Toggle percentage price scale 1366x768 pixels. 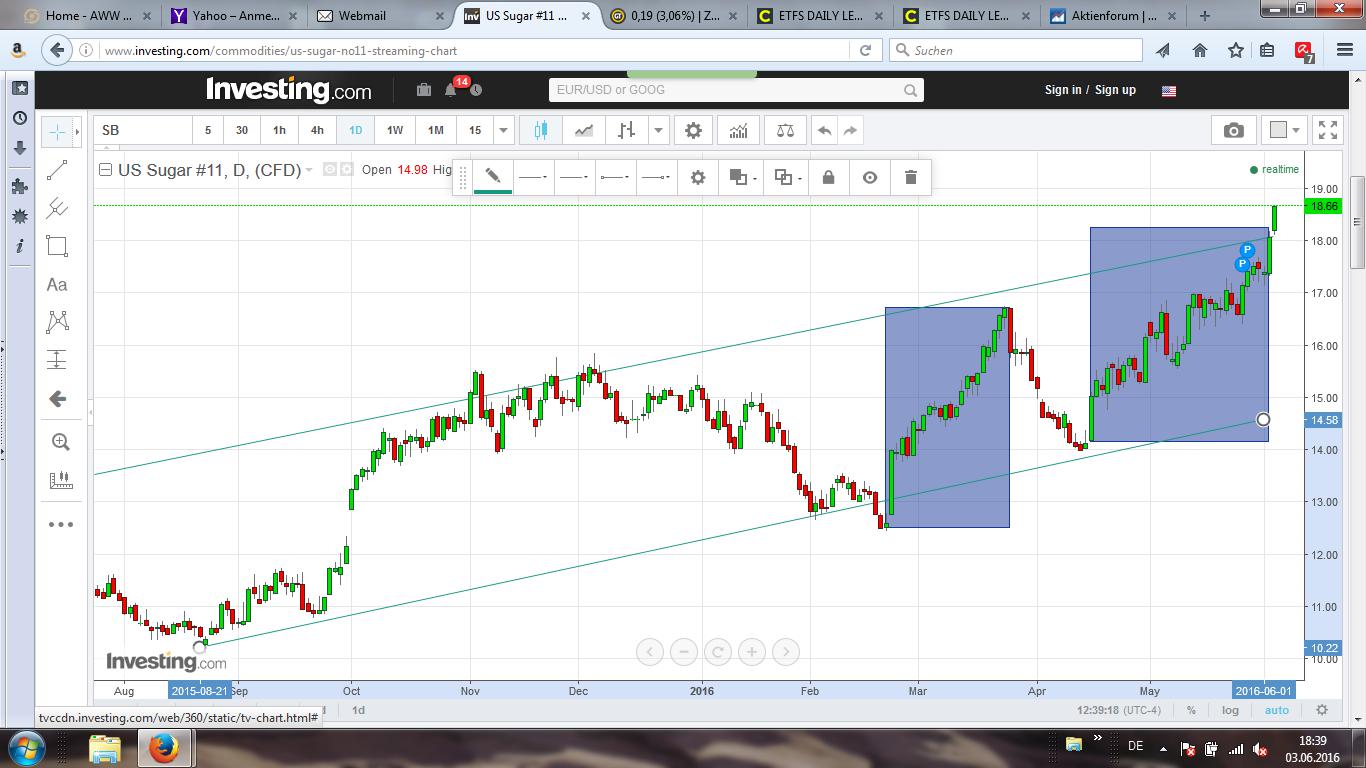tap(1191, 710)
